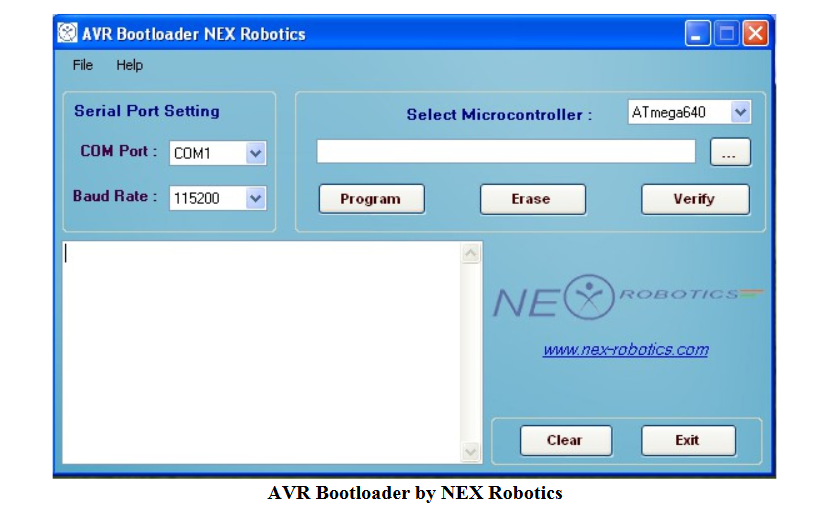
Task: Click inside the output log text area
Action: 260,352
